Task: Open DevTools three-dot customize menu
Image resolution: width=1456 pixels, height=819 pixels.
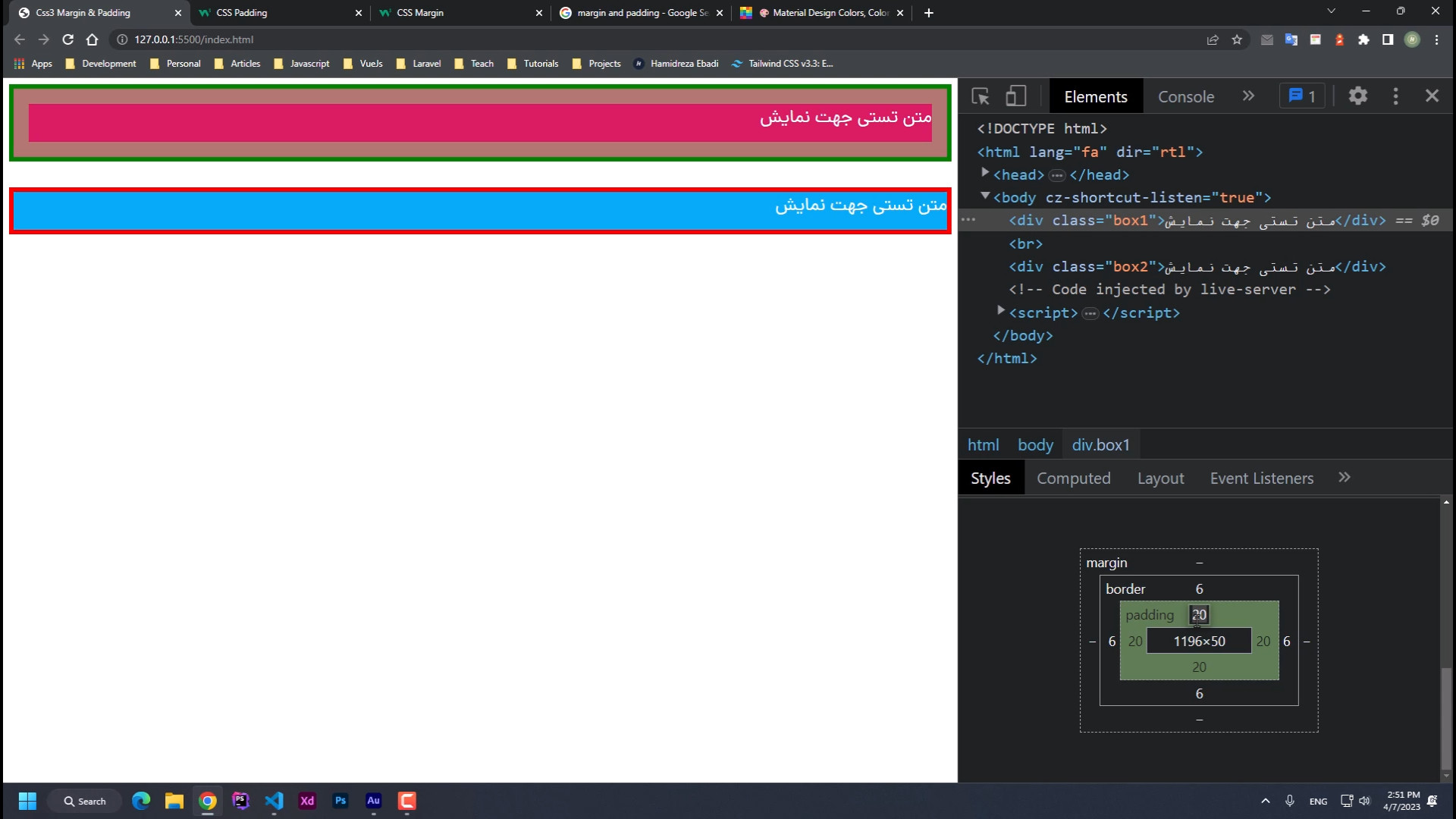Action: pyautogui.click(x=1395, y=96)
